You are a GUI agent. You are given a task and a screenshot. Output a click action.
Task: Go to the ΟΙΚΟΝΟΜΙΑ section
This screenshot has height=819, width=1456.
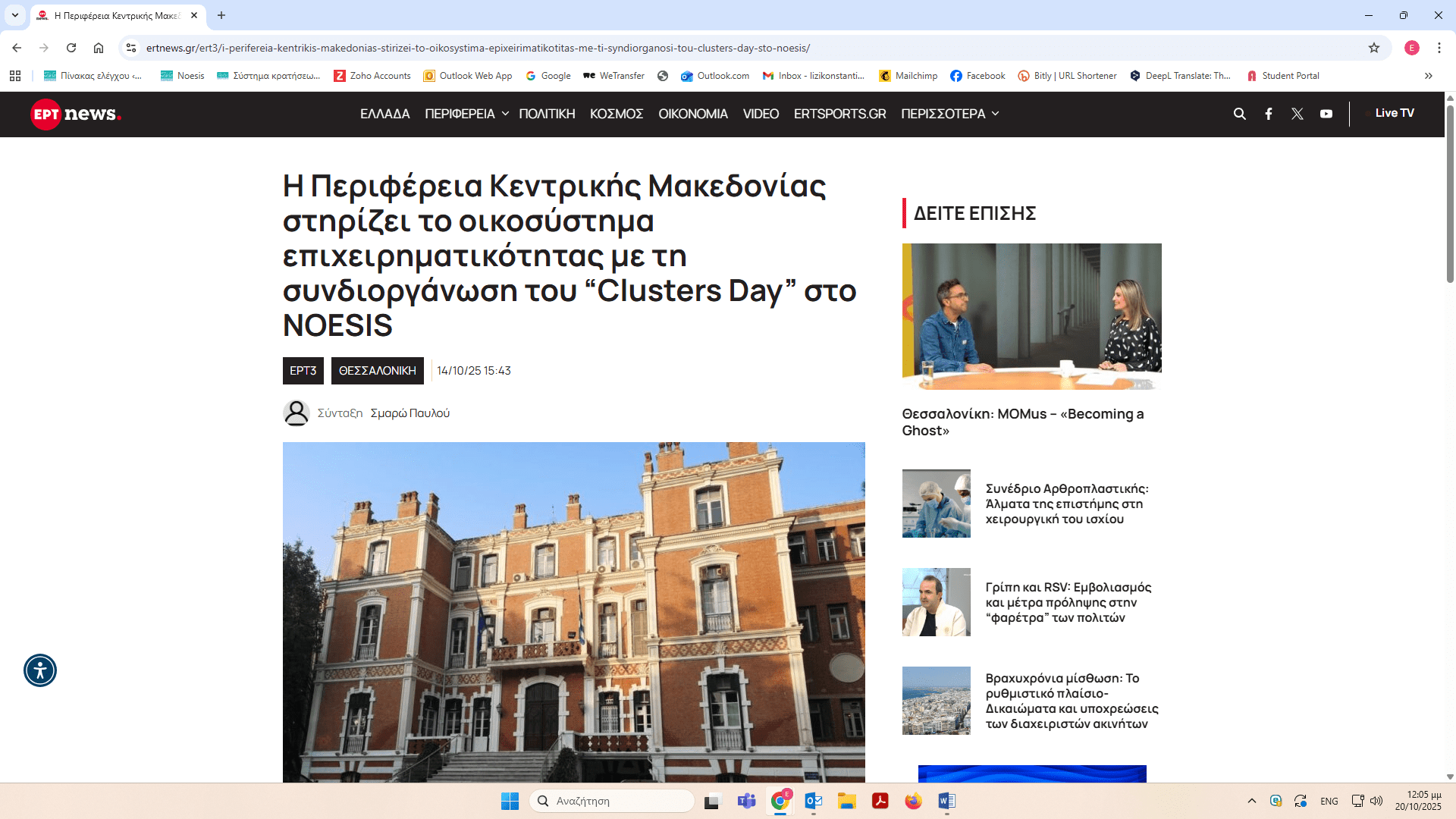pyautogui.click(x=692, y=114)
